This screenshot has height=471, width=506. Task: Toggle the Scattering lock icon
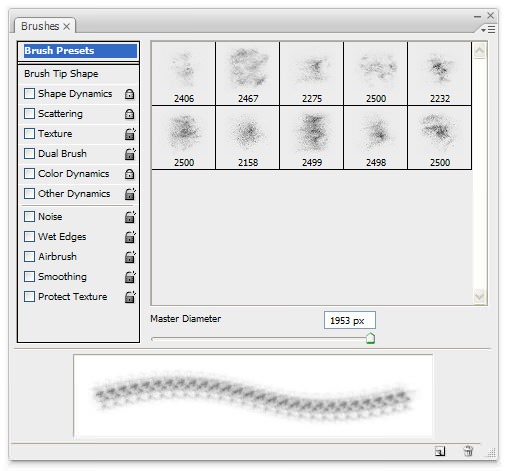[x=129, y=114]
